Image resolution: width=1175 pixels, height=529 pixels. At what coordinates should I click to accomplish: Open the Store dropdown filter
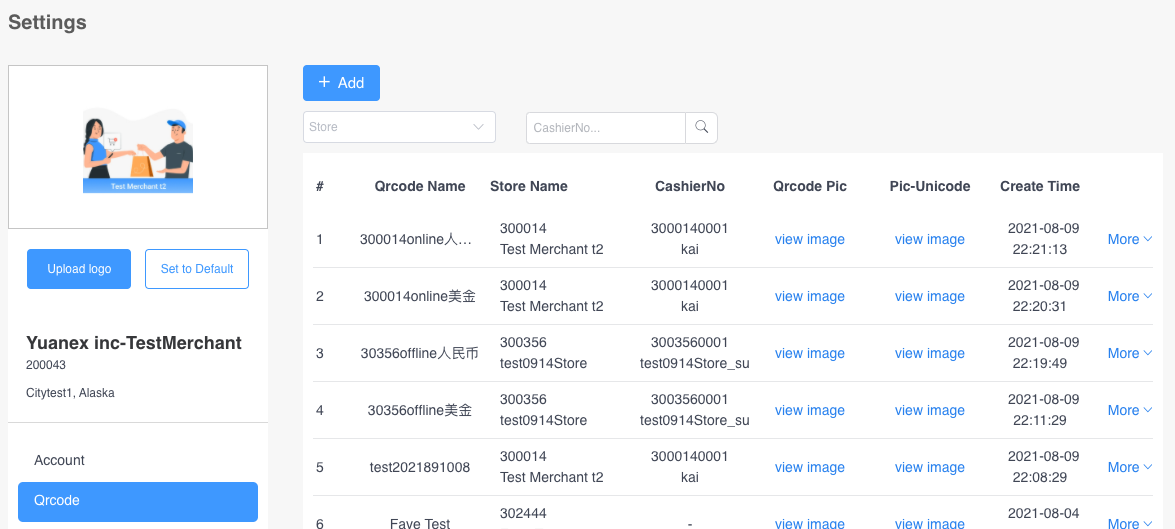pyautogui.click(x=399, y=127)
